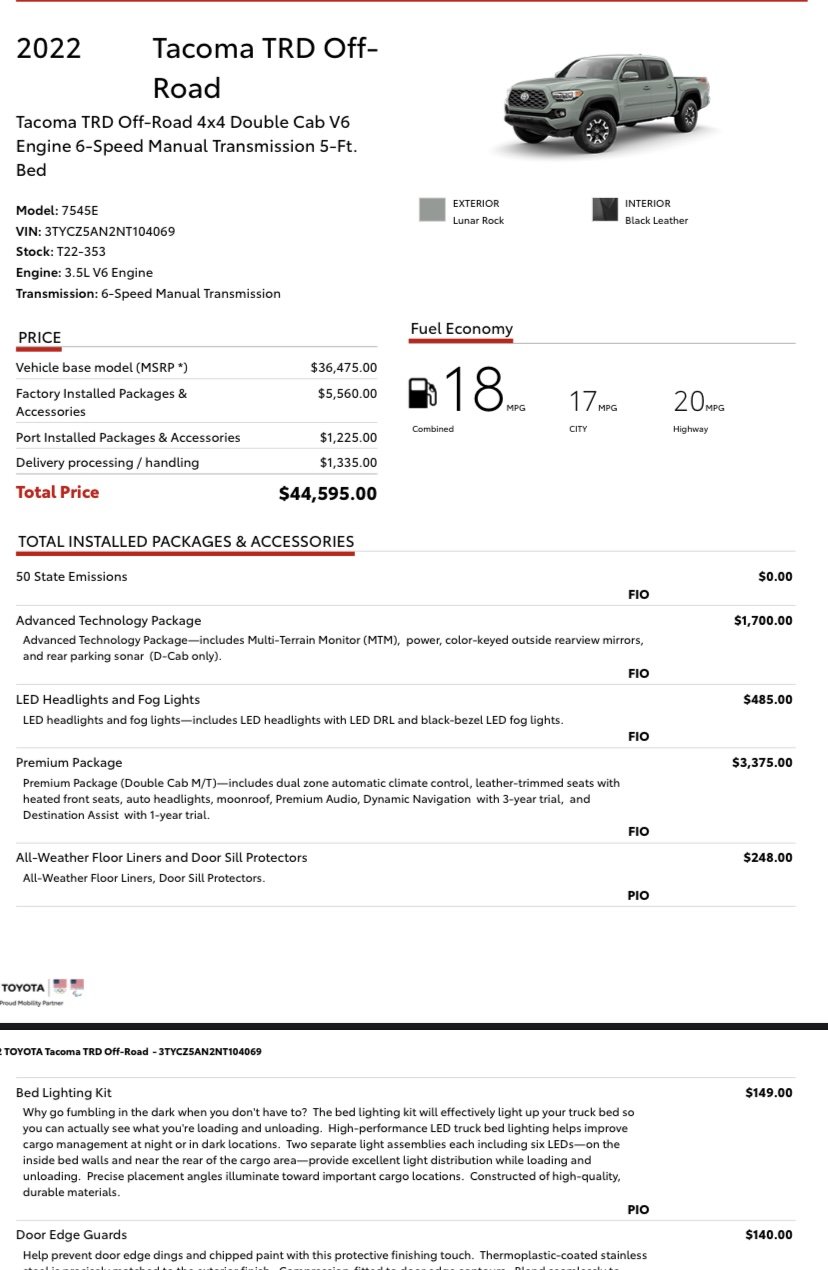Screen dimensions: 828x1270
Task: Click the $149.00 bed lighting price
Action: pyautogui.click(x=769, y=1093)
